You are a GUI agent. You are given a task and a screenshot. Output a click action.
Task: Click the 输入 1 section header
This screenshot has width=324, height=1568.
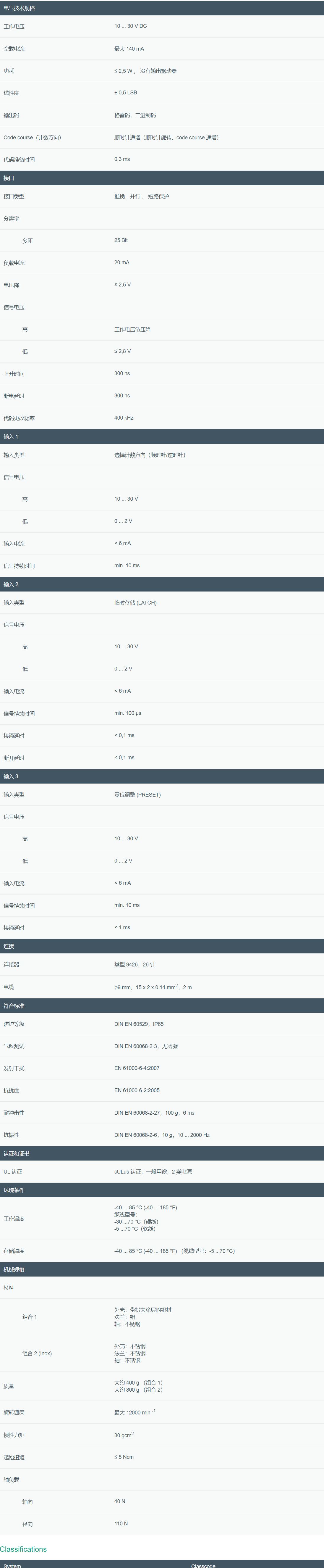162,436
